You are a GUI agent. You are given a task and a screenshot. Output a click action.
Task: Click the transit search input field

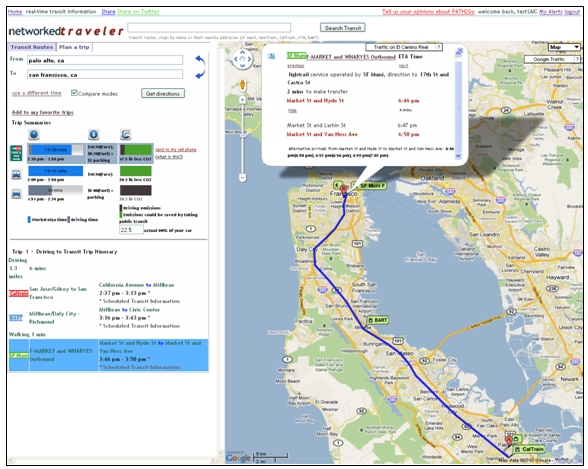tap(209, 27)
